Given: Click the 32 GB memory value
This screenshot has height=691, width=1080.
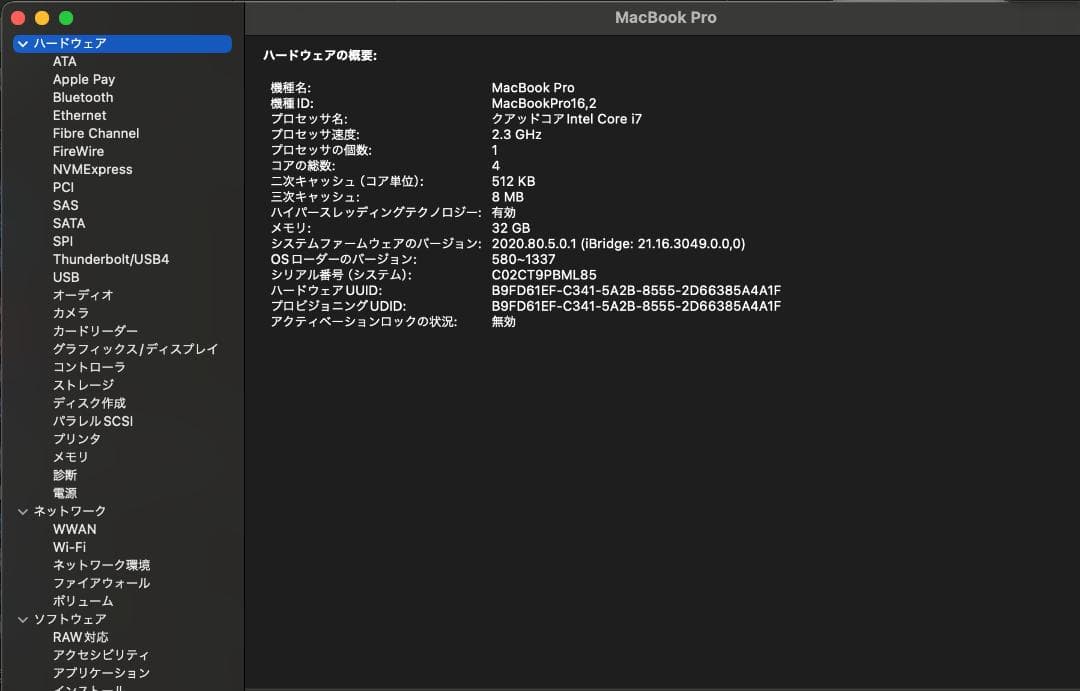Looking at the screenshot, I should click(511, 228).
